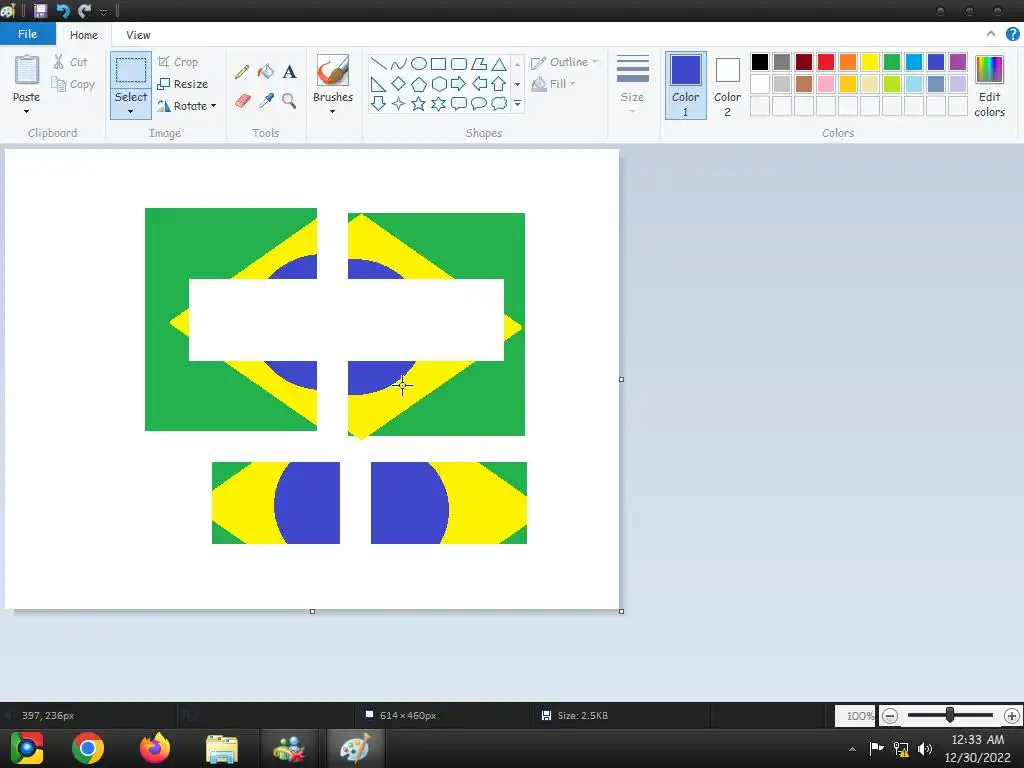Click the Undo arrow in title bar
The image size is (1024, 768).
[63, 10]
